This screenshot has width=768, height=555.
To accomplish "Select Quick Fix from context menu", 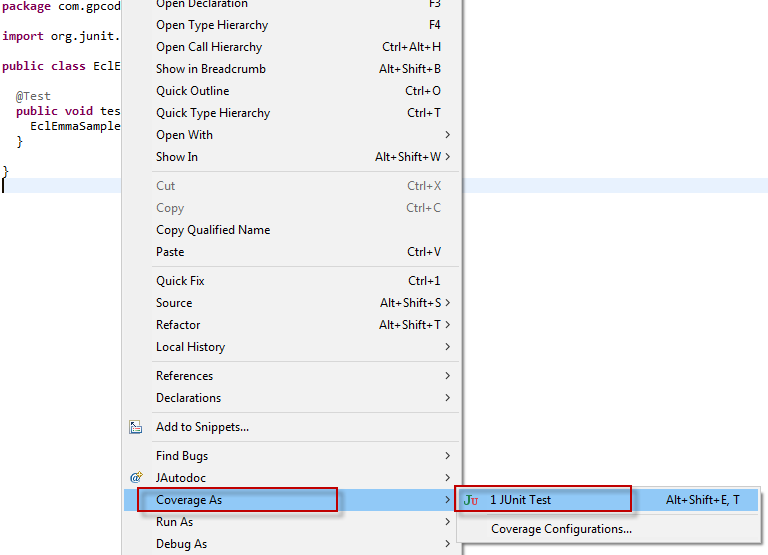I will click(x=180, y=281).
